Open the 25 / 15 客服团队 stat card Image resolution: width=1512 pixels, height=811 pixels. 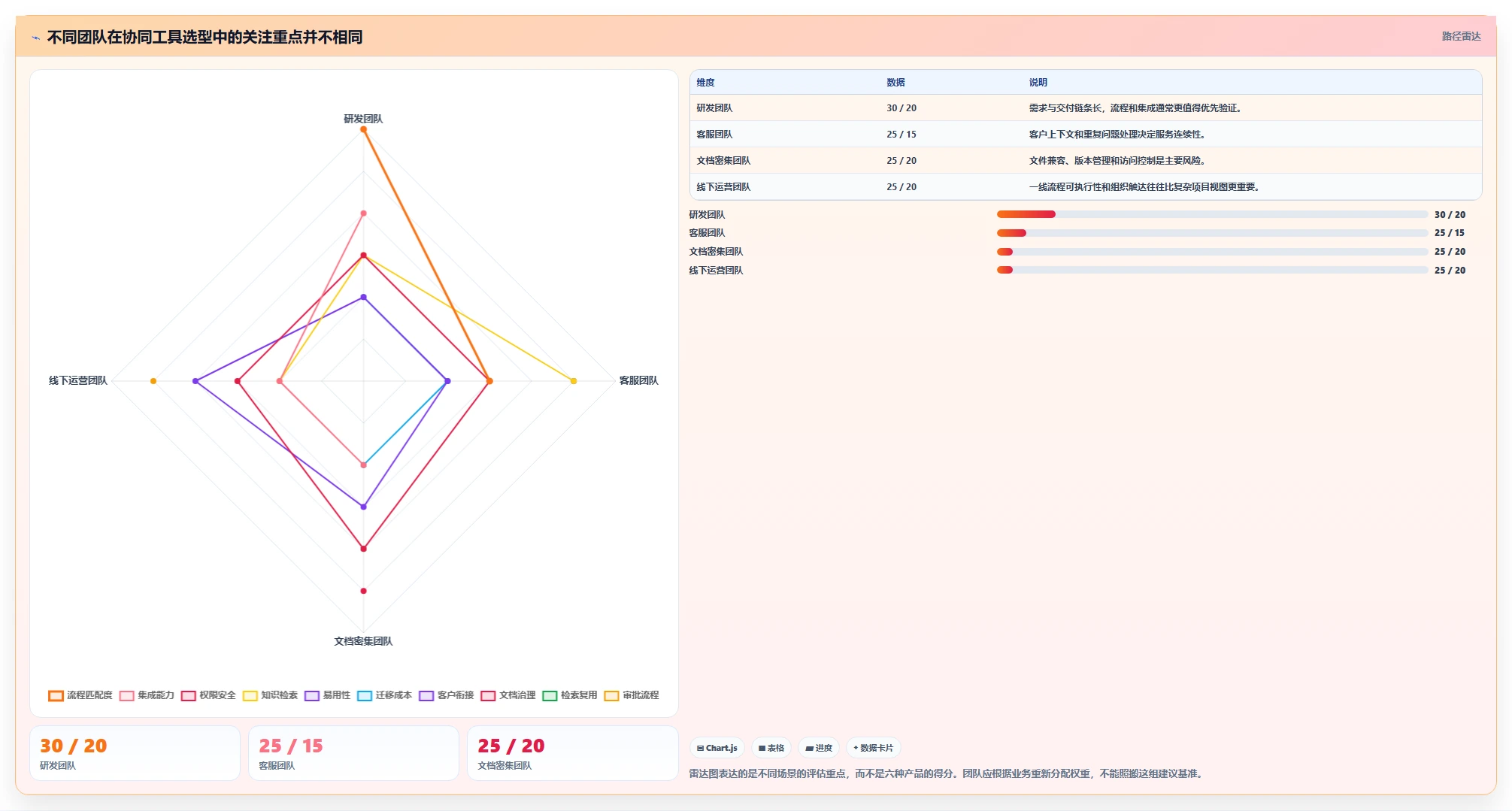(353, 753)
